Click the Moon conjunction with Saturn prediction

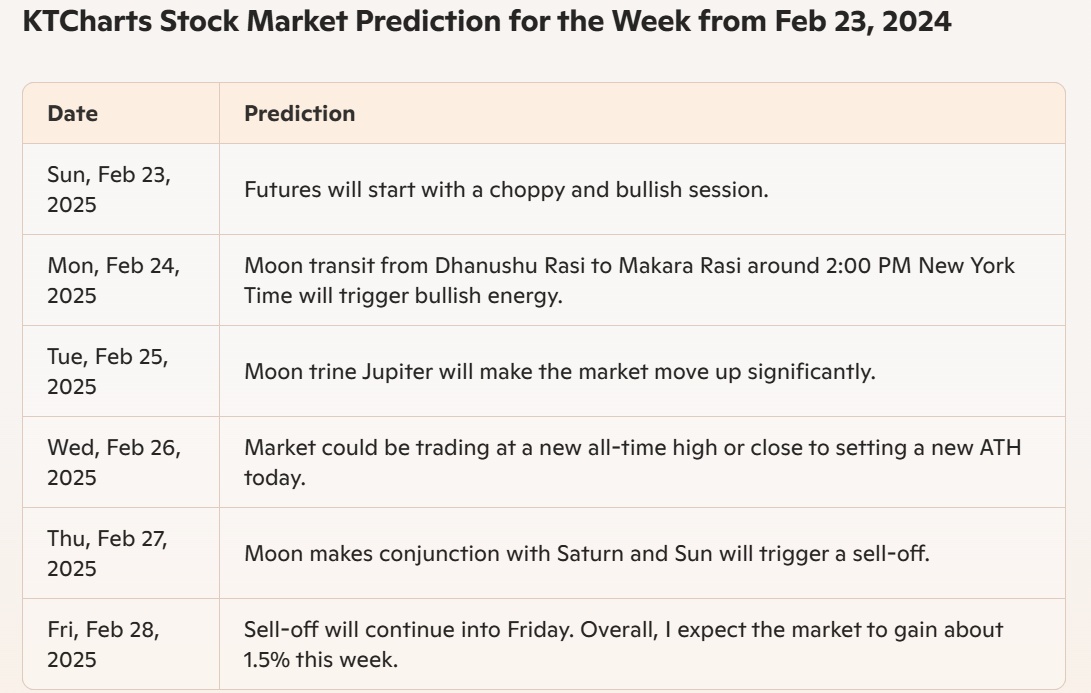[x=587, y=554]
